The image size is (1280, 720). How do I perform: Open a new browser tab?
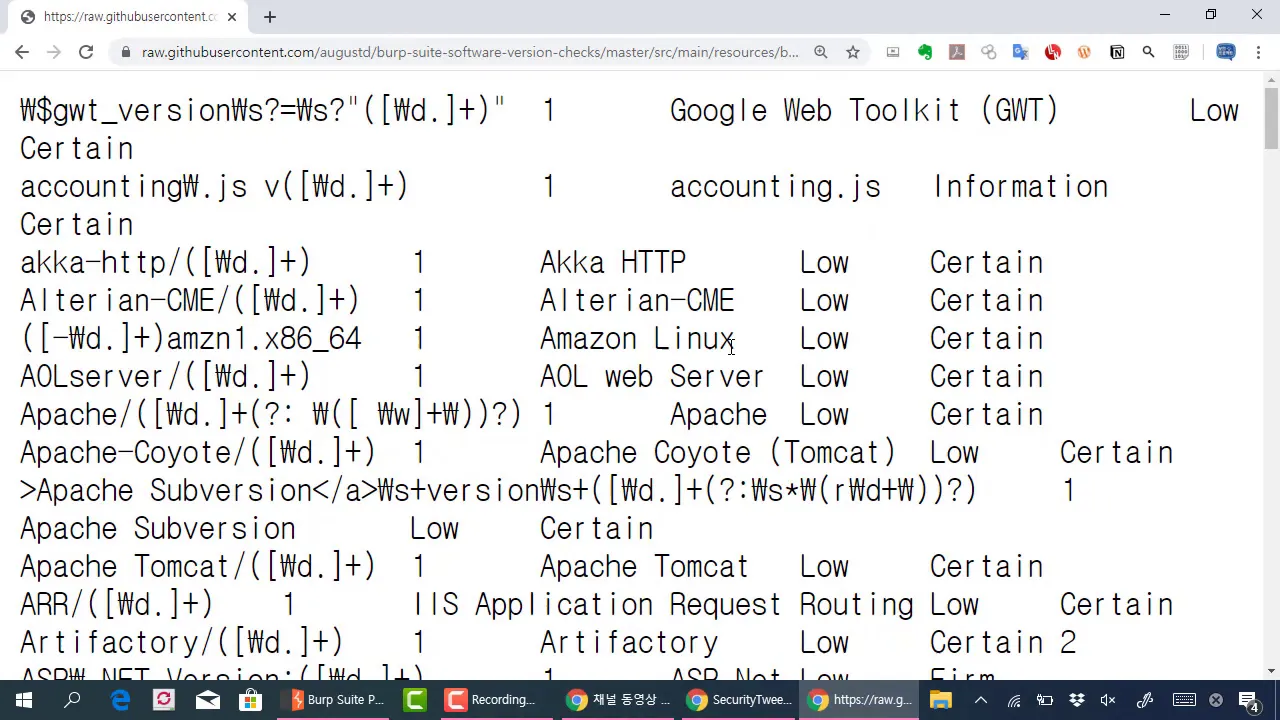coord(270,16)
